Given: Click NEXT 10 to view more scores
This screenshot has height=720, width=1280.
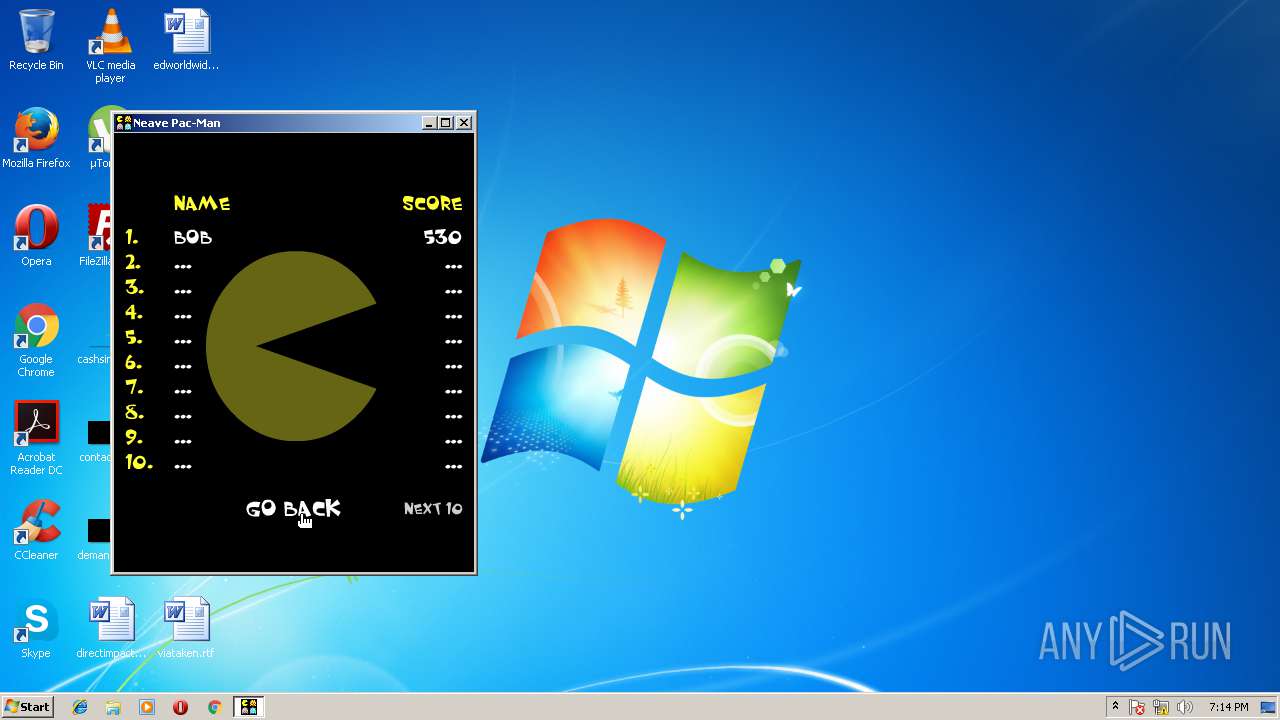Looking at the screenshot, I should click(x=433, y=508).
